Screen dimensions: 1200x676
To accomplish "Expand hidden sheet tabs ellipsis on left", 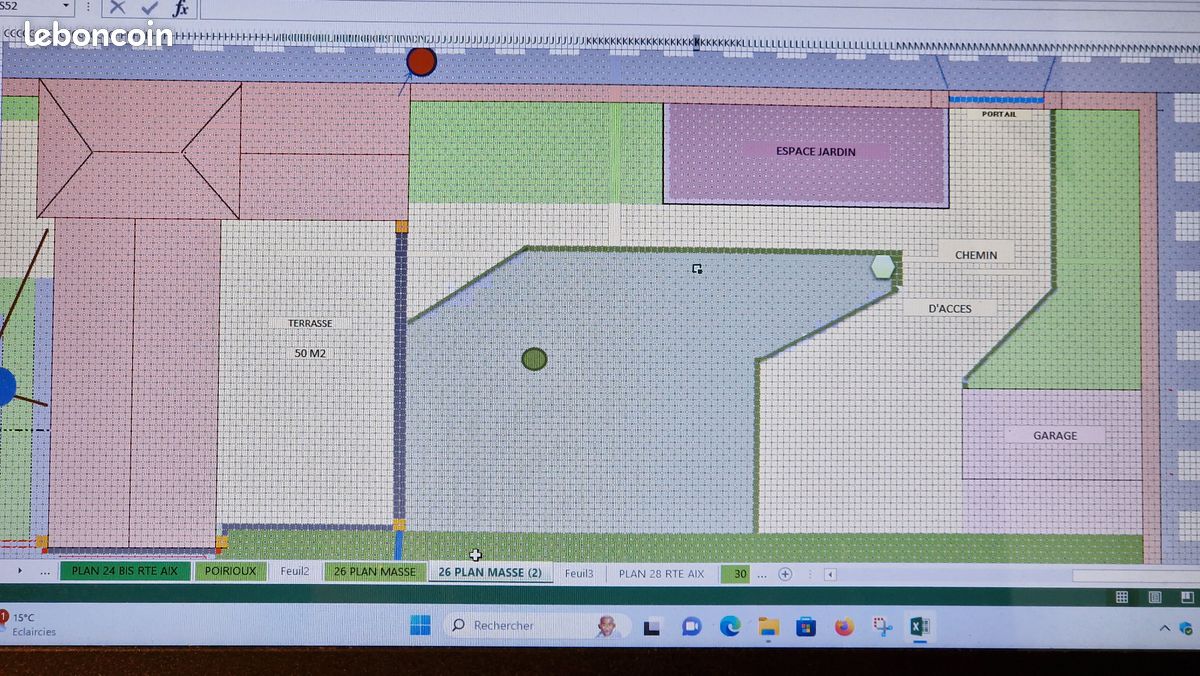I will tap(44, 573).
